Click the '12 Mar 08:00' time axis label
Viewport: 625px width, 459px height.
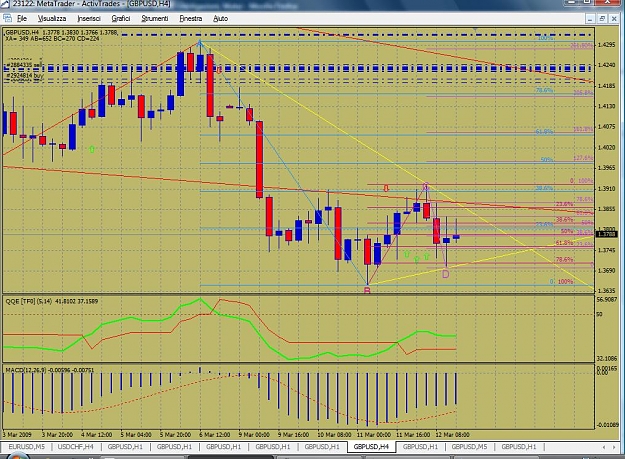452,434
